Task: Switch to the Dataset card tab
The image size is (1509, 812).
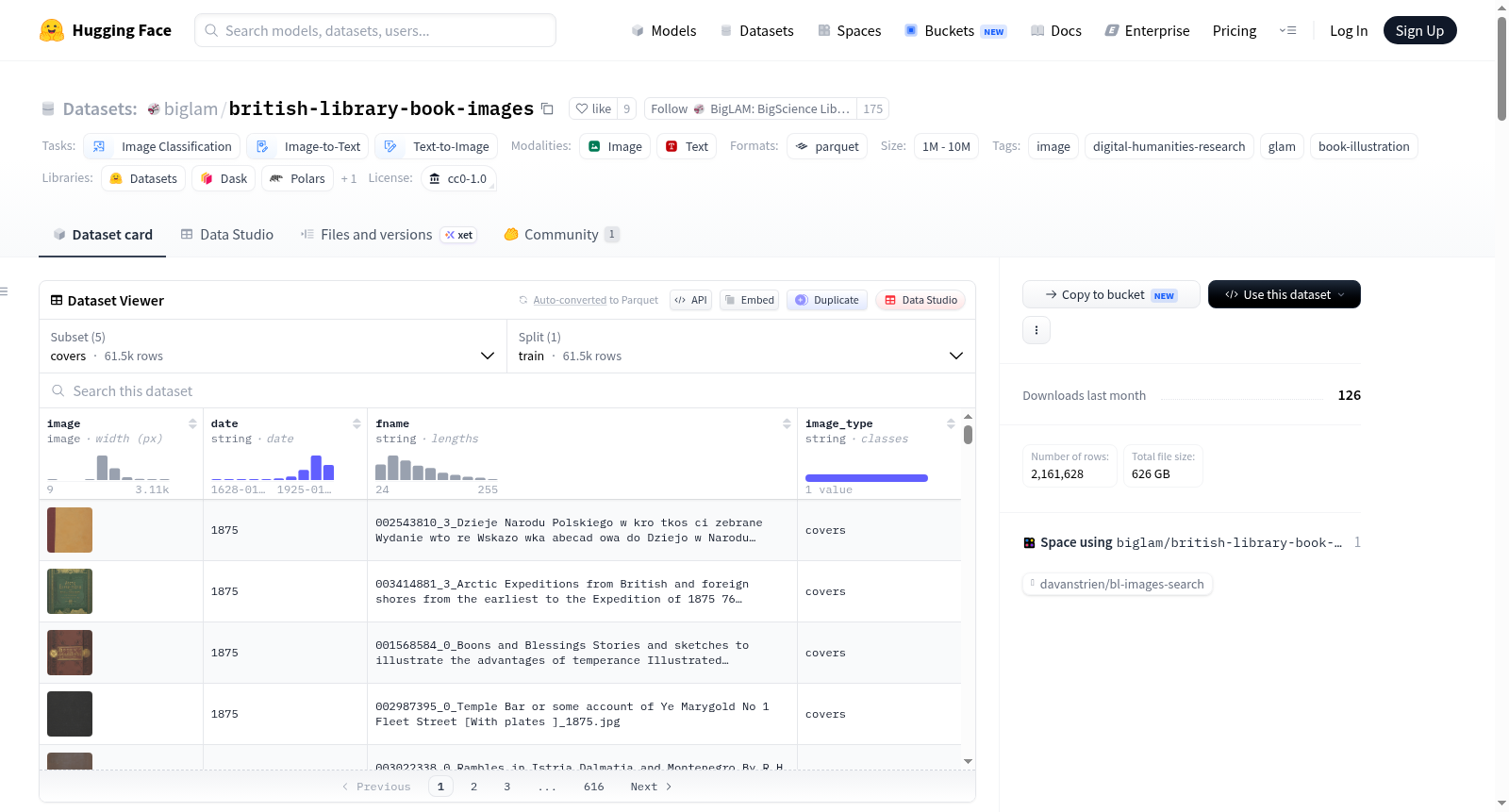Action: (102, 235)
